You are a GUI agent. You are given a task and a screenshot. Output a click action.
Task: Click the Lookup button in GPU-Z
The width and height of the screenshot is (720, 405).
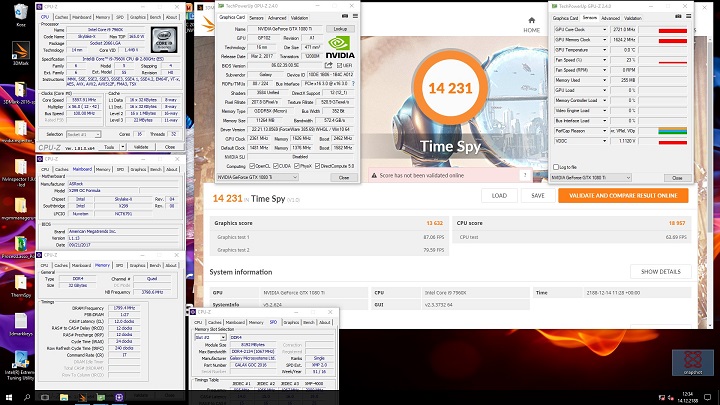(x=340, y=28)
